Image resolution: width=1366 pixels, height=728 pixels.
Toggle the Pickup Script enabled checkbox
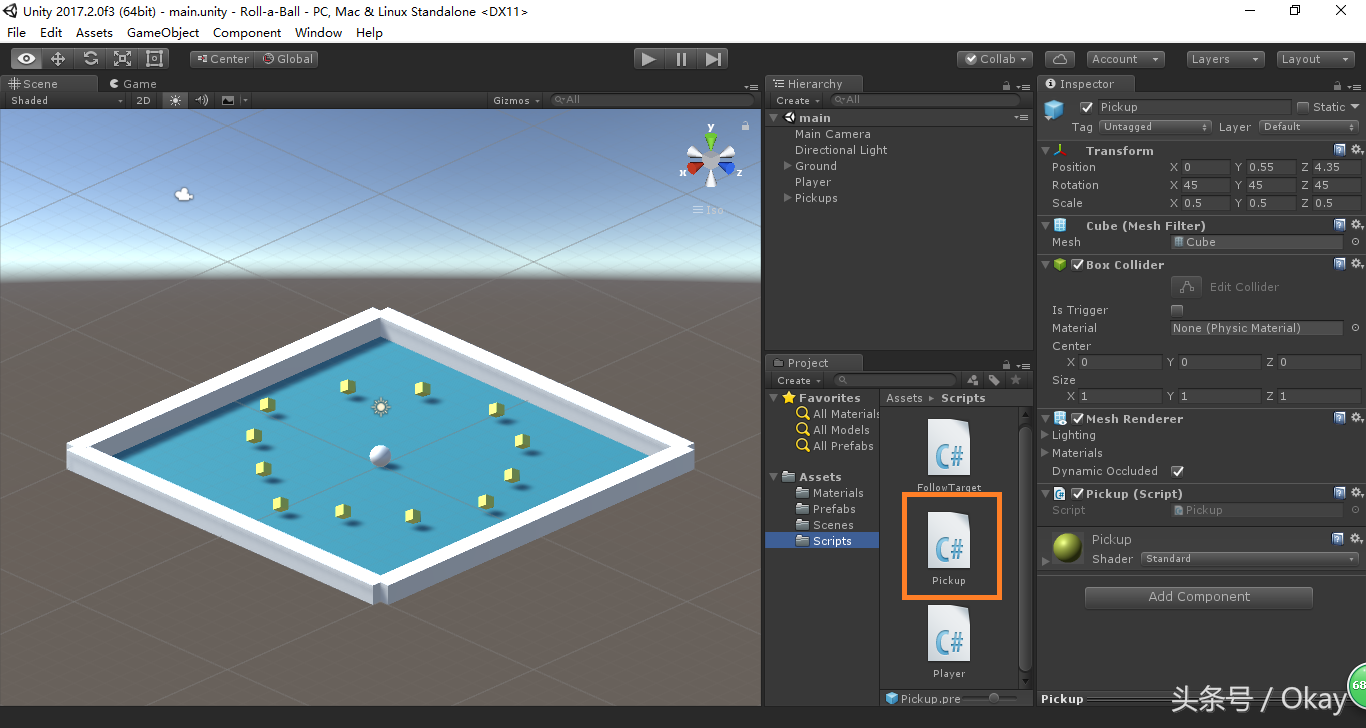click(1078, 494)
